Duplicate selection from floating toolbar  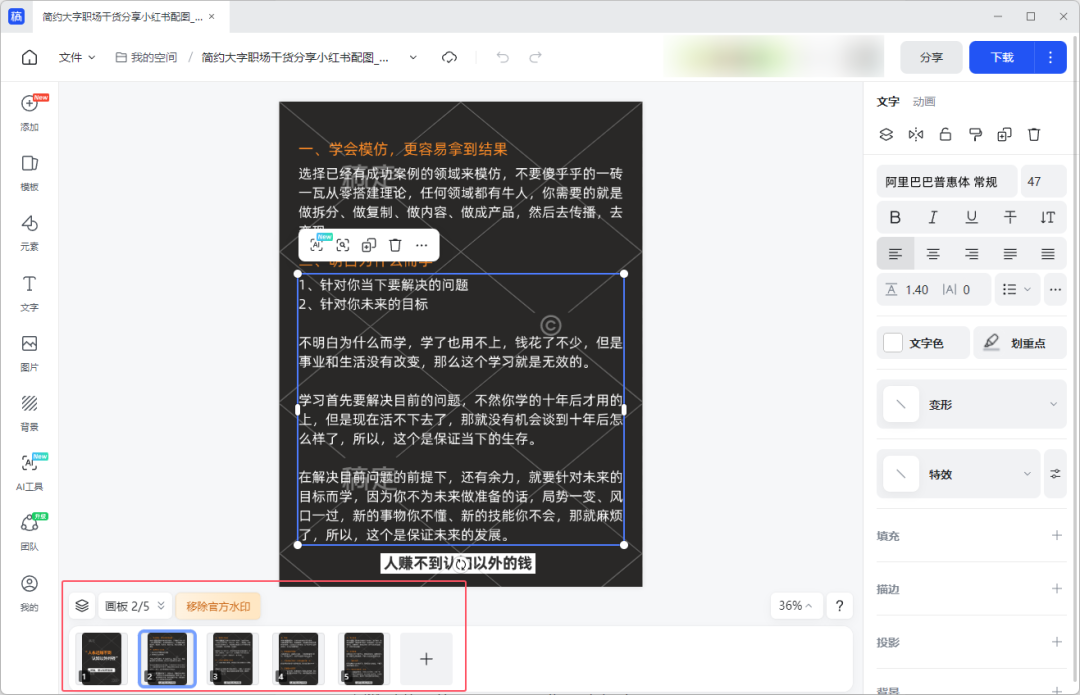[x=368, y=245]
